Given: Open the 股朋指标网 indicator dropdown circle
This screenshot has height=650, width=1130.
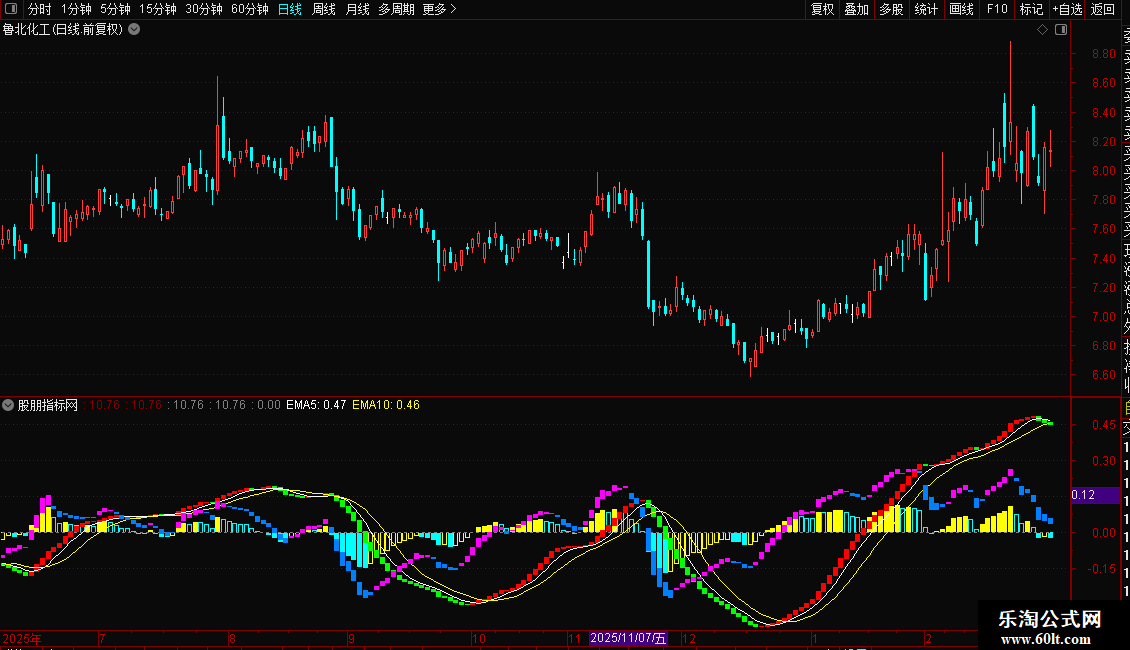Looking at the screenshot, I should click(x=8, y=405).
